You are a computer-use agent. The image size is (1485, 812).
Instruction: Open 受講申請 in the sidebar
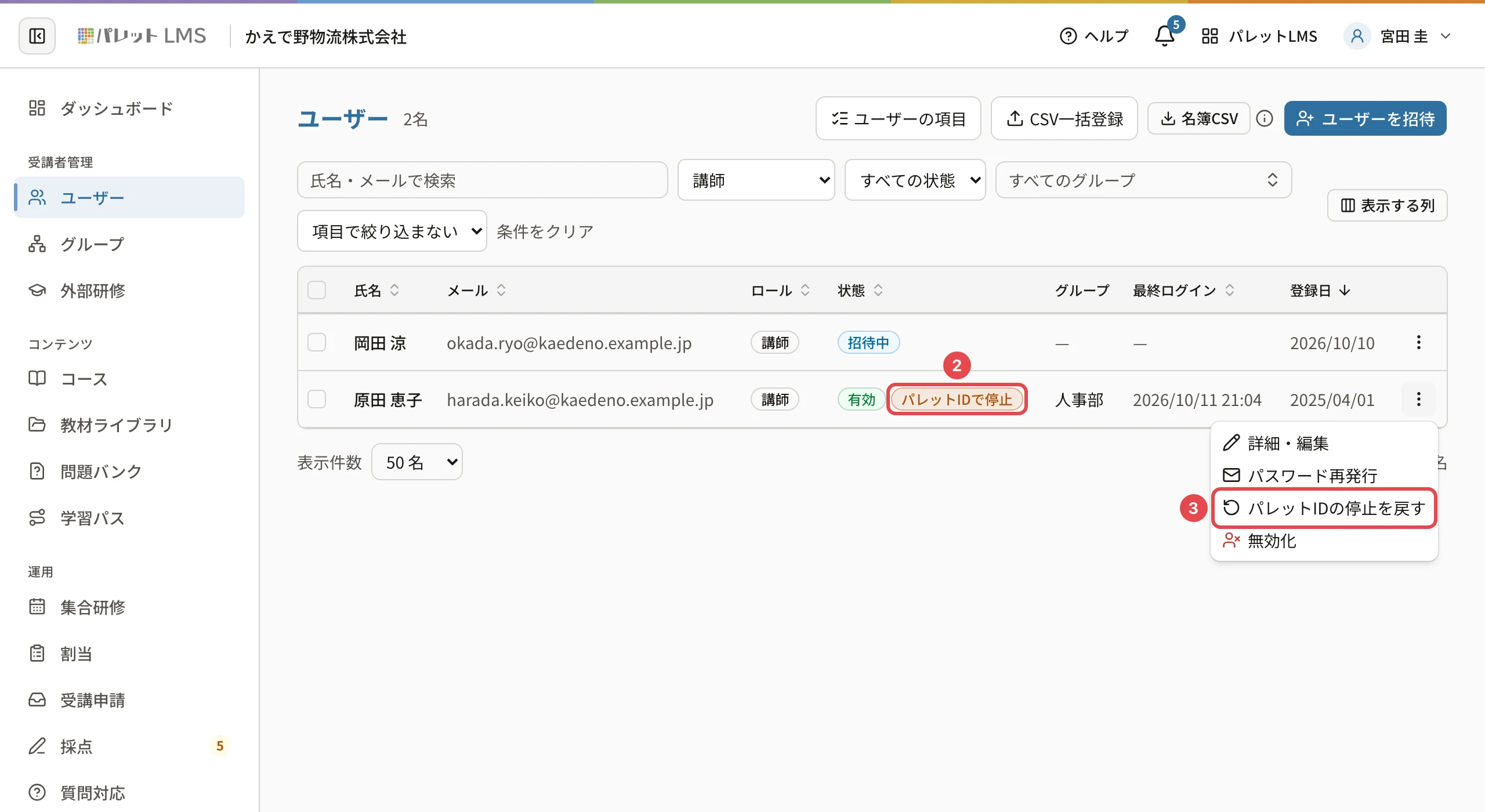[129, 700]
